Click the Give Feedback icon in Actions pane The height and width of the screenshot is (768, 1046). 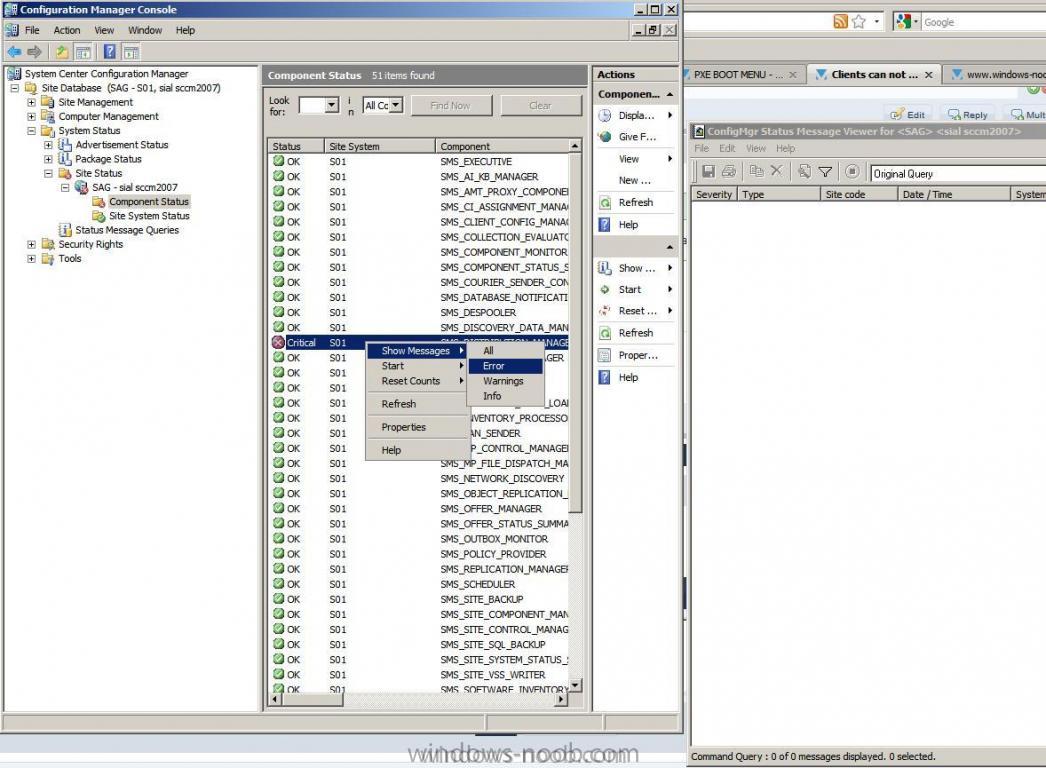604,137
